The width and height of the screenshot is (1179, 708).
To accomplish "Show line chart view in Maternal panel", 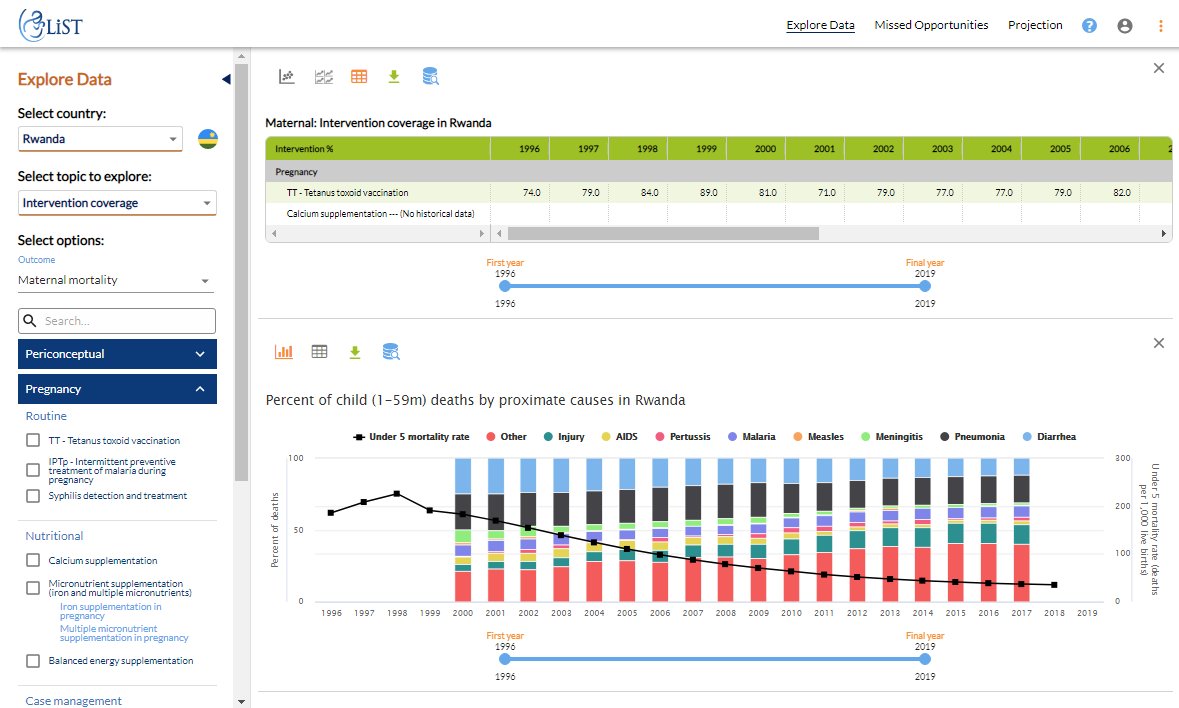I will pos(286,76).
